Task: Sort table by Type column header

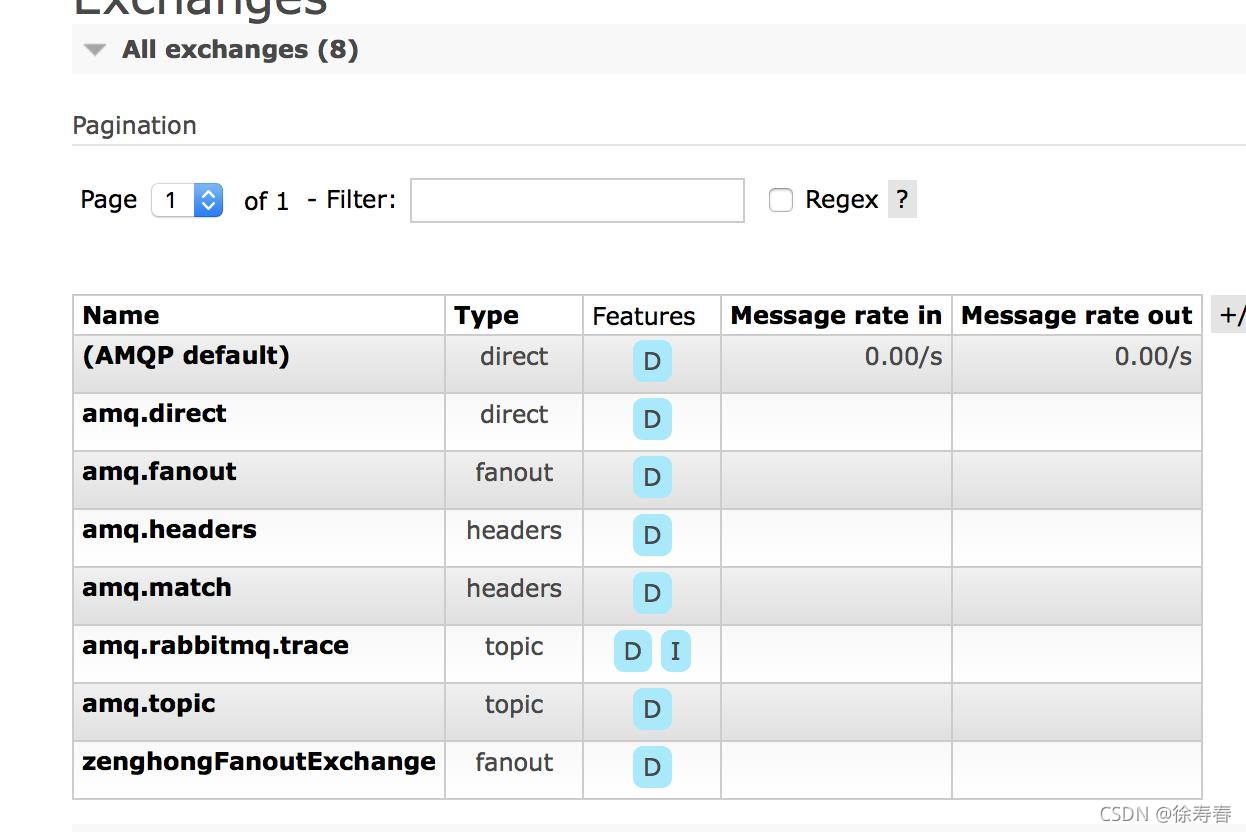Action: point(486,316)
